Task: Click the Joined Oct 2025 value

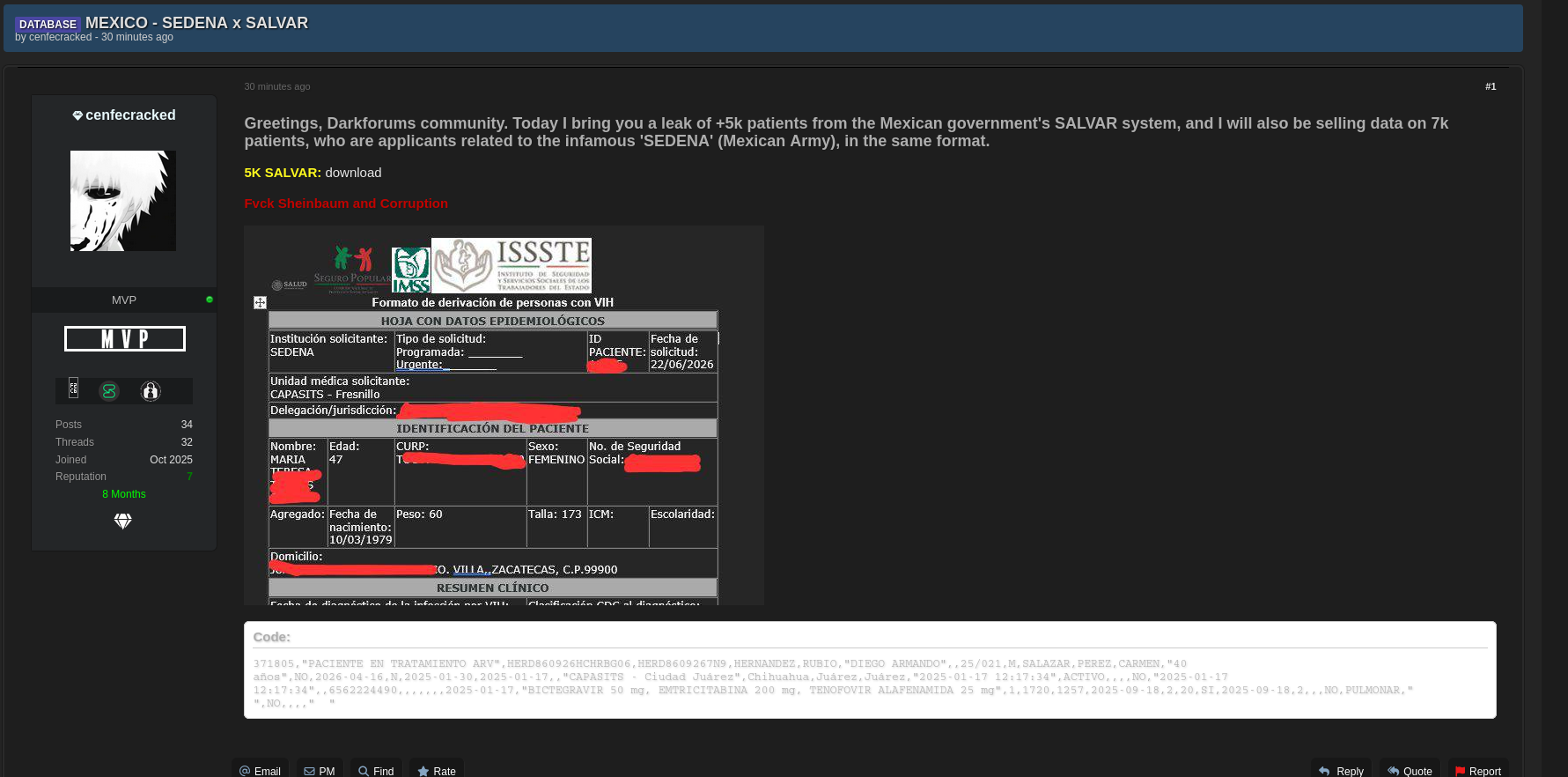Action: (x=171, y=460)
